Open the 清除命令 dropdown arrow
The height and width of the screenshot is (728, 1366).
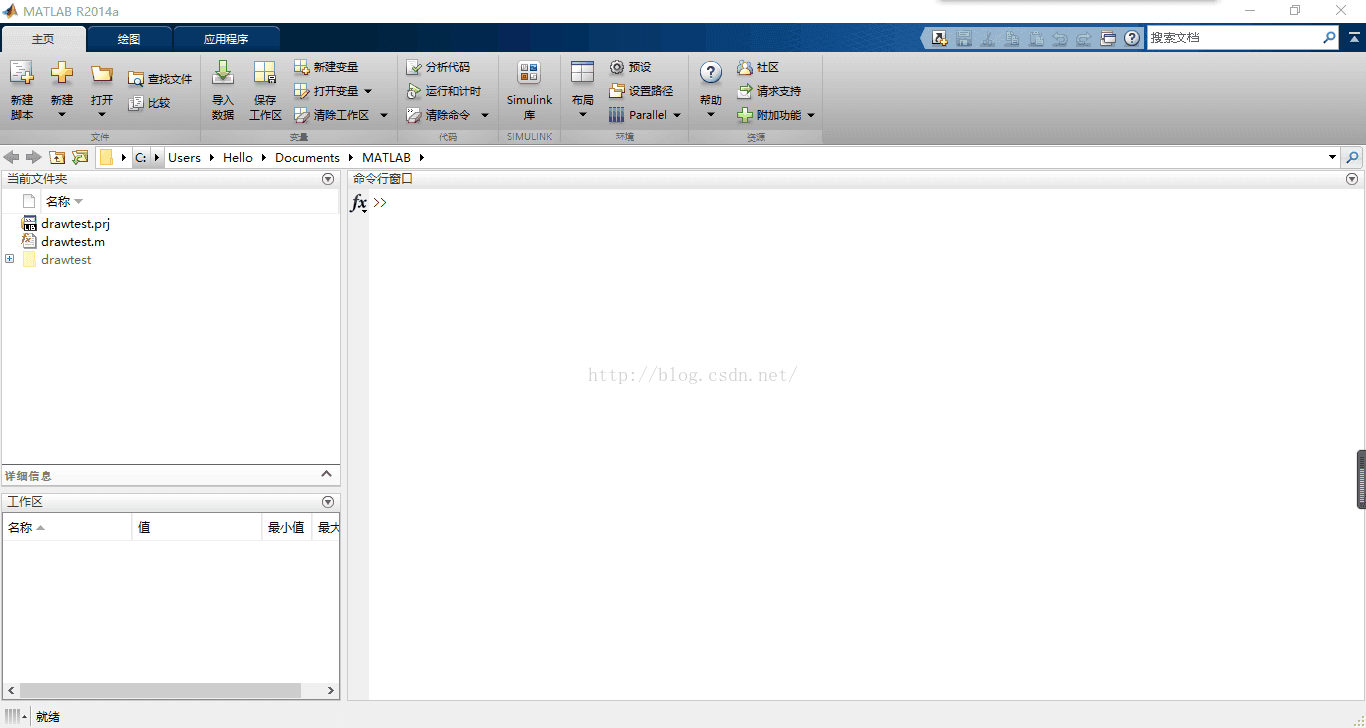pyautogui.click(x=485, y=115)
